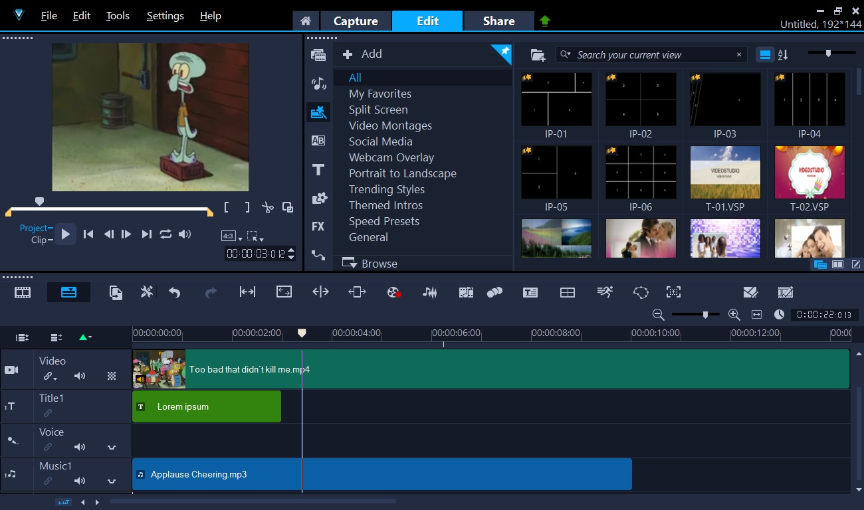Open the Sound Mixer
864x510 pixels.
pyautogui.click(x=430, y=292)
